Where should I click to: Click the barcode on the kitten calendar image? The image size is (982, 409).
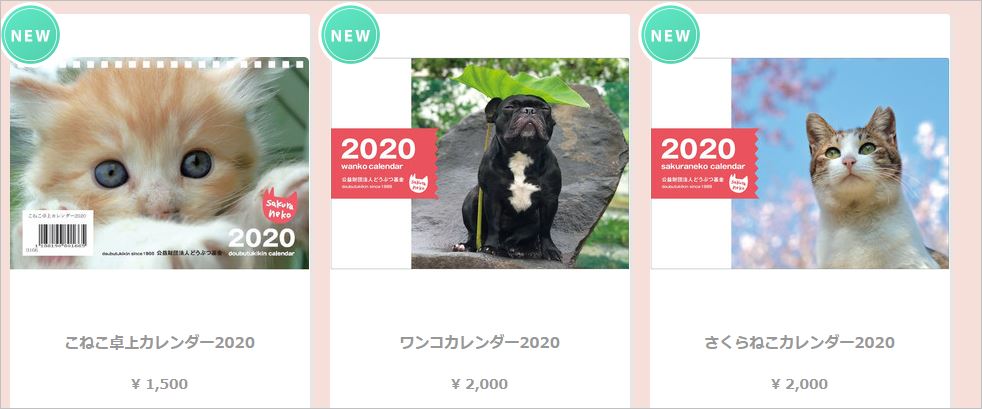(x=58, y=234)
